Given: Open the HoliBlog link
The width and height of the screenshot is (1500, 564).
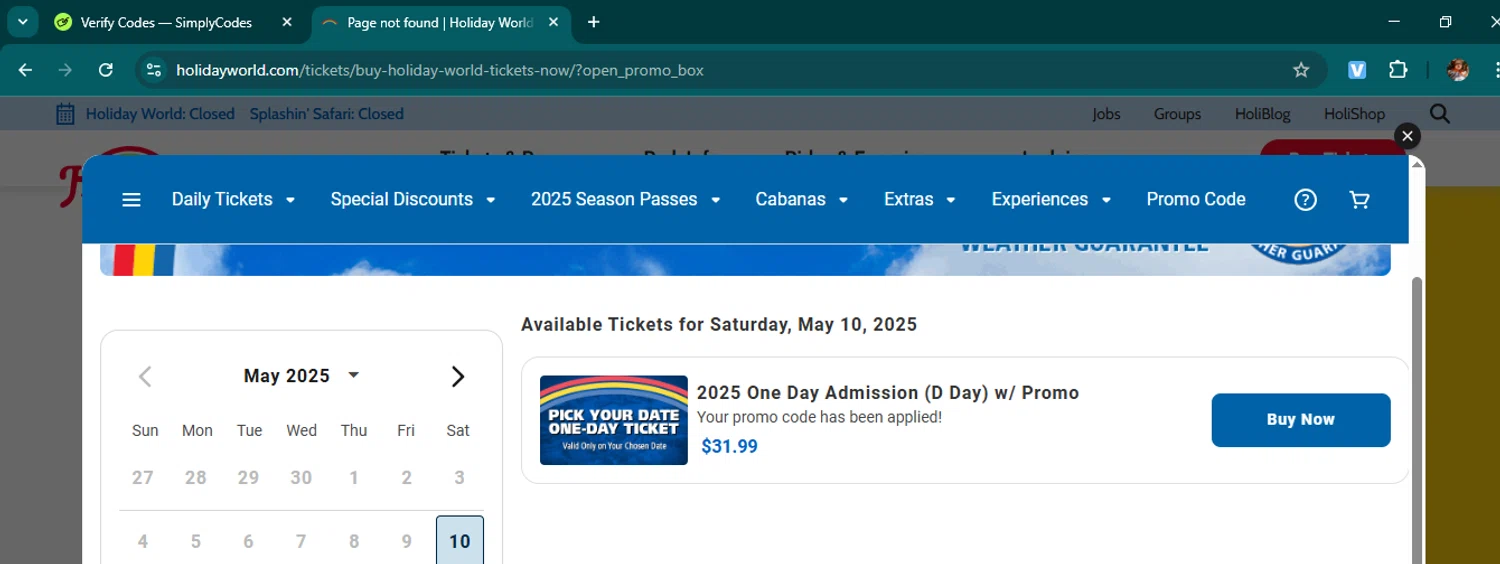Looking at the screenshot, I should (x=1262, y=114).
